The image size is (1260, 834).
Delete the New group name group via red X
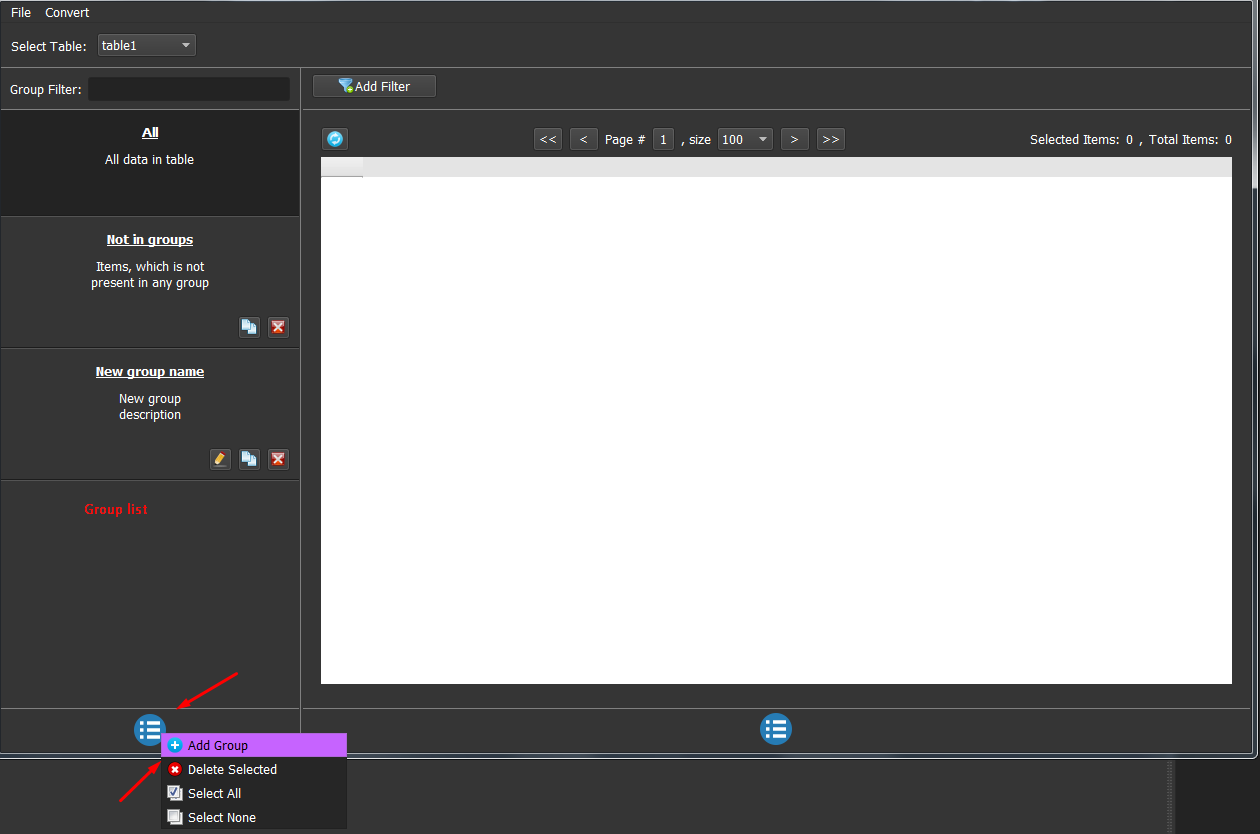[278, 459]
